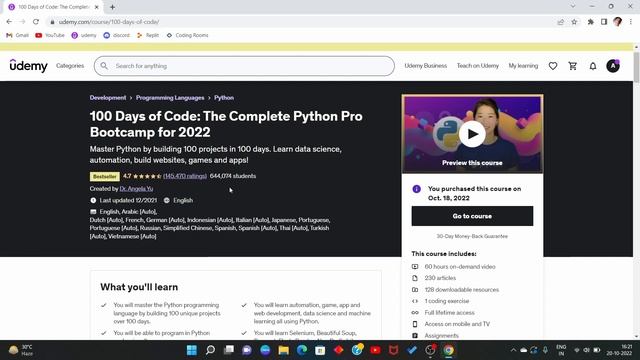
Task: Click the 'Full lifetime access' text
Action: 449,313
